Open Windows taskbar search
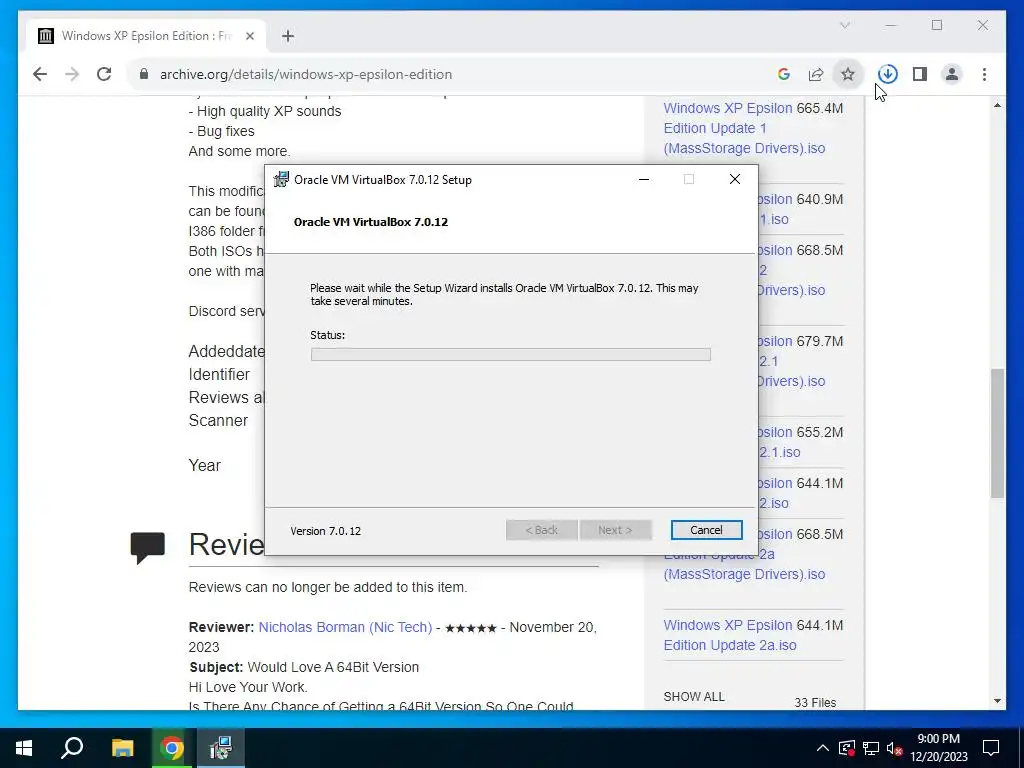Screen dimensions: 1024x768 (72, 748)
